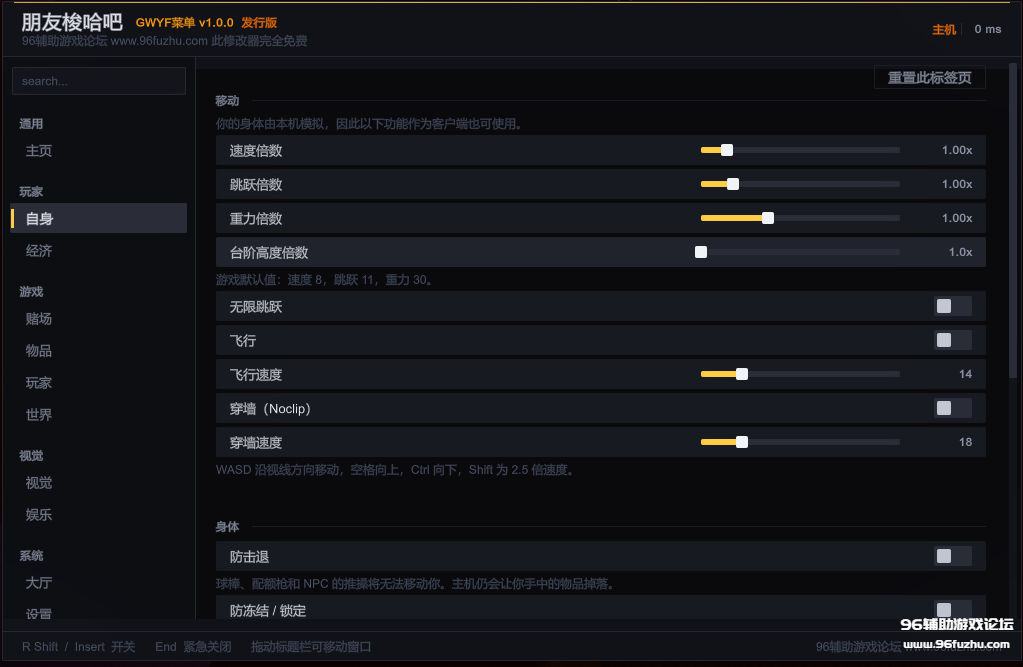The width and height of the screenshot is (1023, 667).
Task: Toggle 无限跳跃 infinite jump switch
Action: coord(953,306)
